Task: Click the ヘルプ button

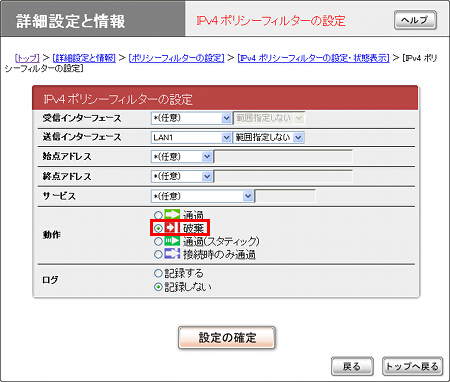Action: 415,20
